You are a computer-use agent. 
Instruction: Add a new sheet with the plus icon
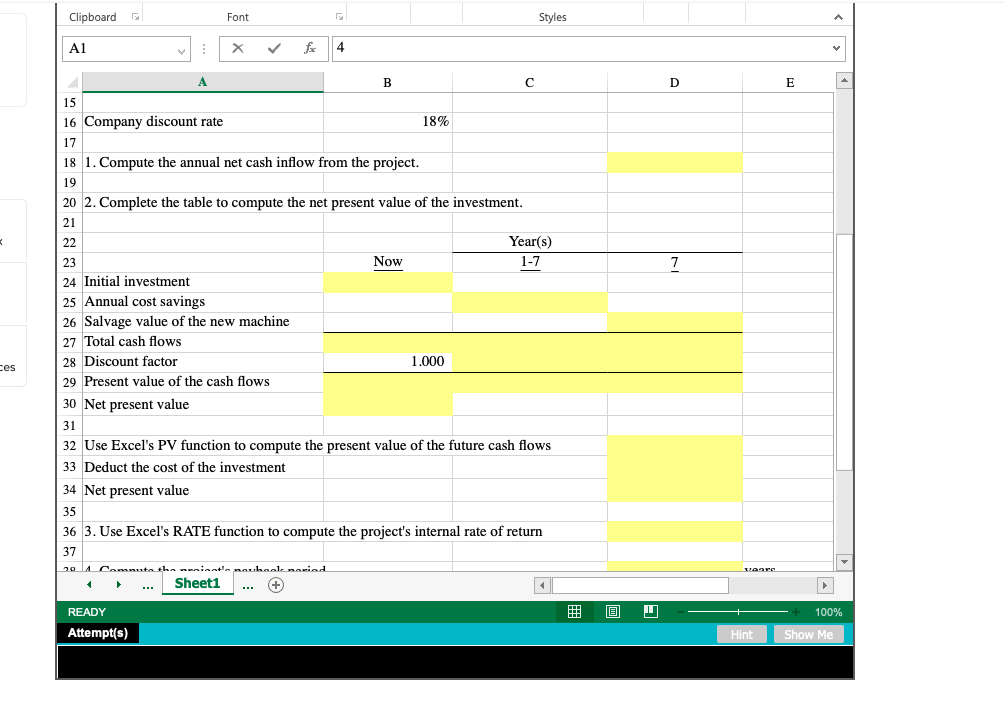pyautogui.click(x=274, y=583)
